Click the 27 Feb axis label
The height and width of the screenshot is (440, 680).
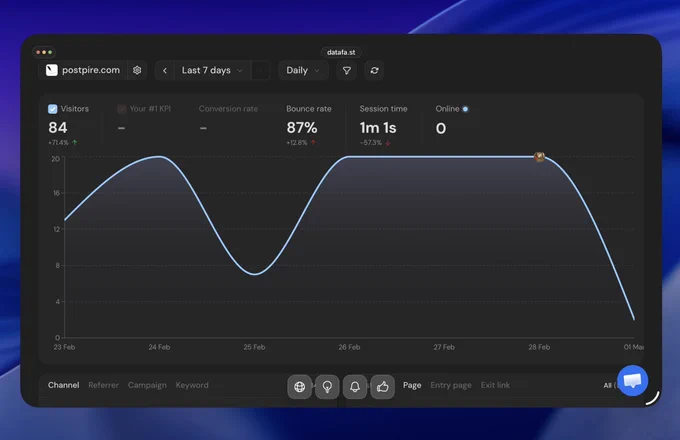click(444, 347)
